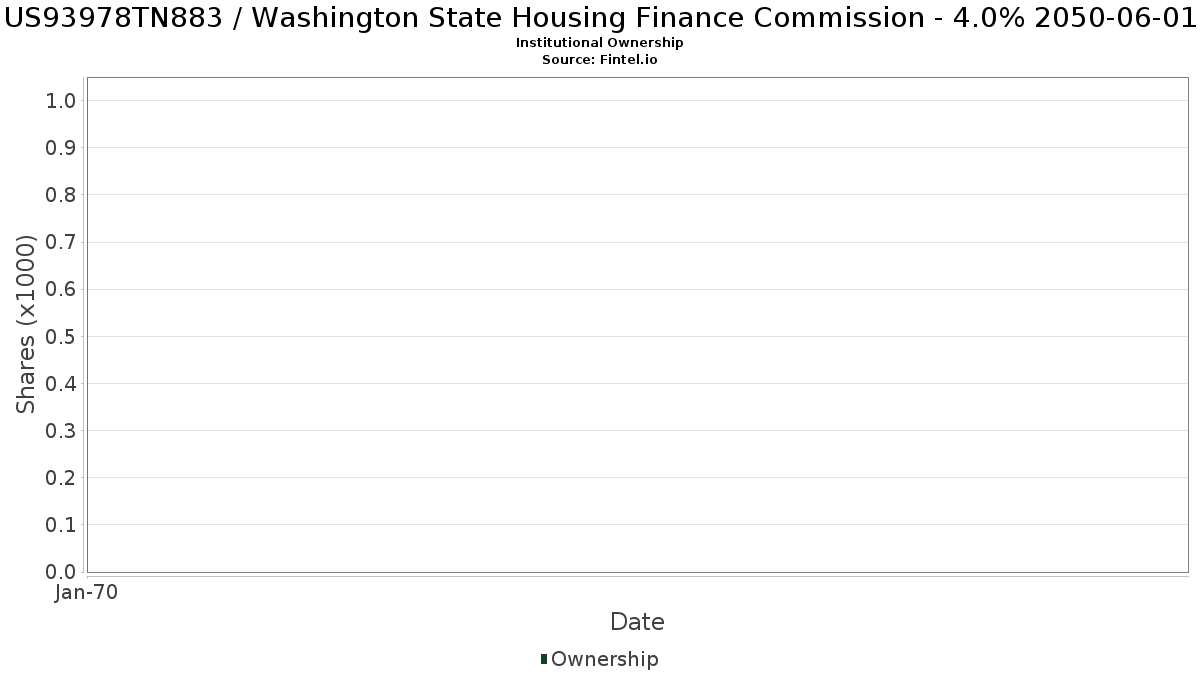Click the 0.7 y-axis tick label

(x=61, y=242)
